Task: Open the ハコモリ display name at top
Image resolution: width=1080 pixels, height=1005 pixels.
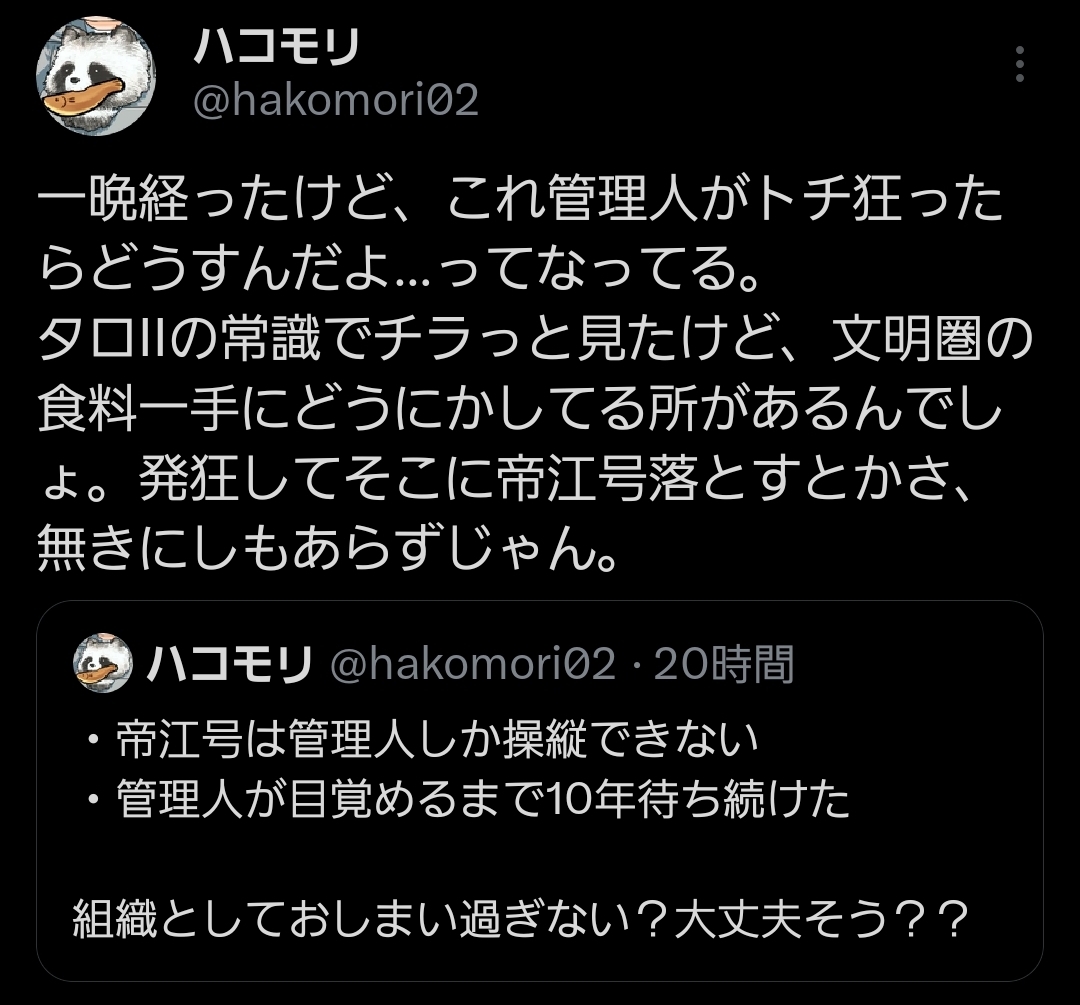Action: 276,47
